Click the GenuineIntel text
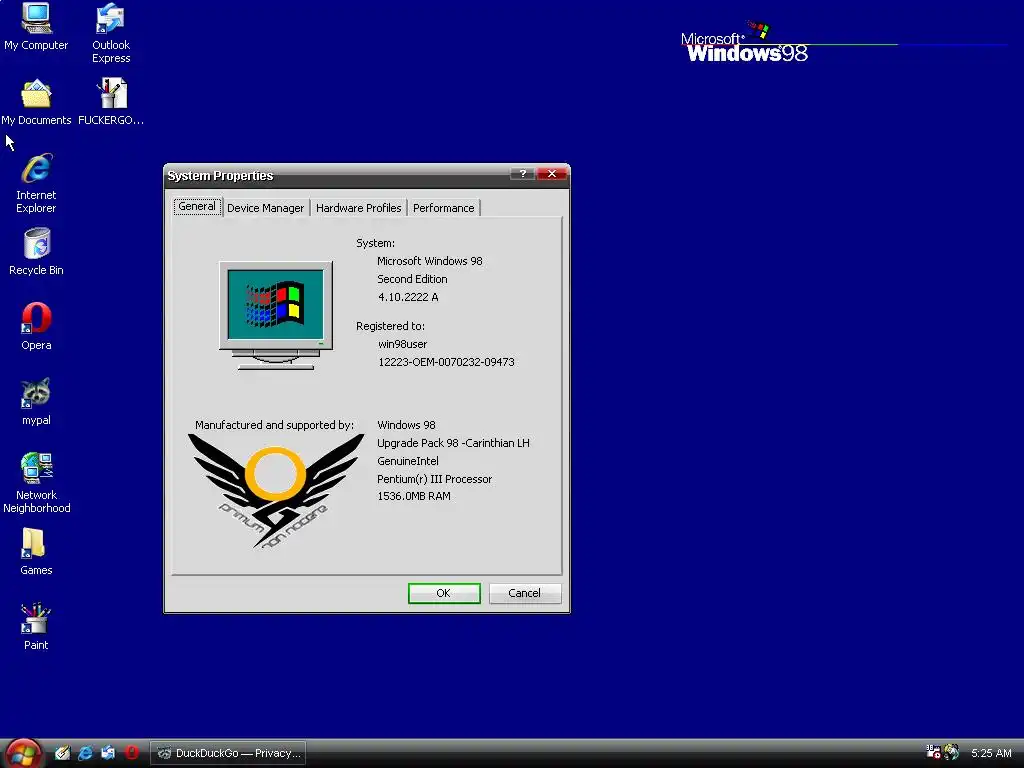 [x=408, y=461]
